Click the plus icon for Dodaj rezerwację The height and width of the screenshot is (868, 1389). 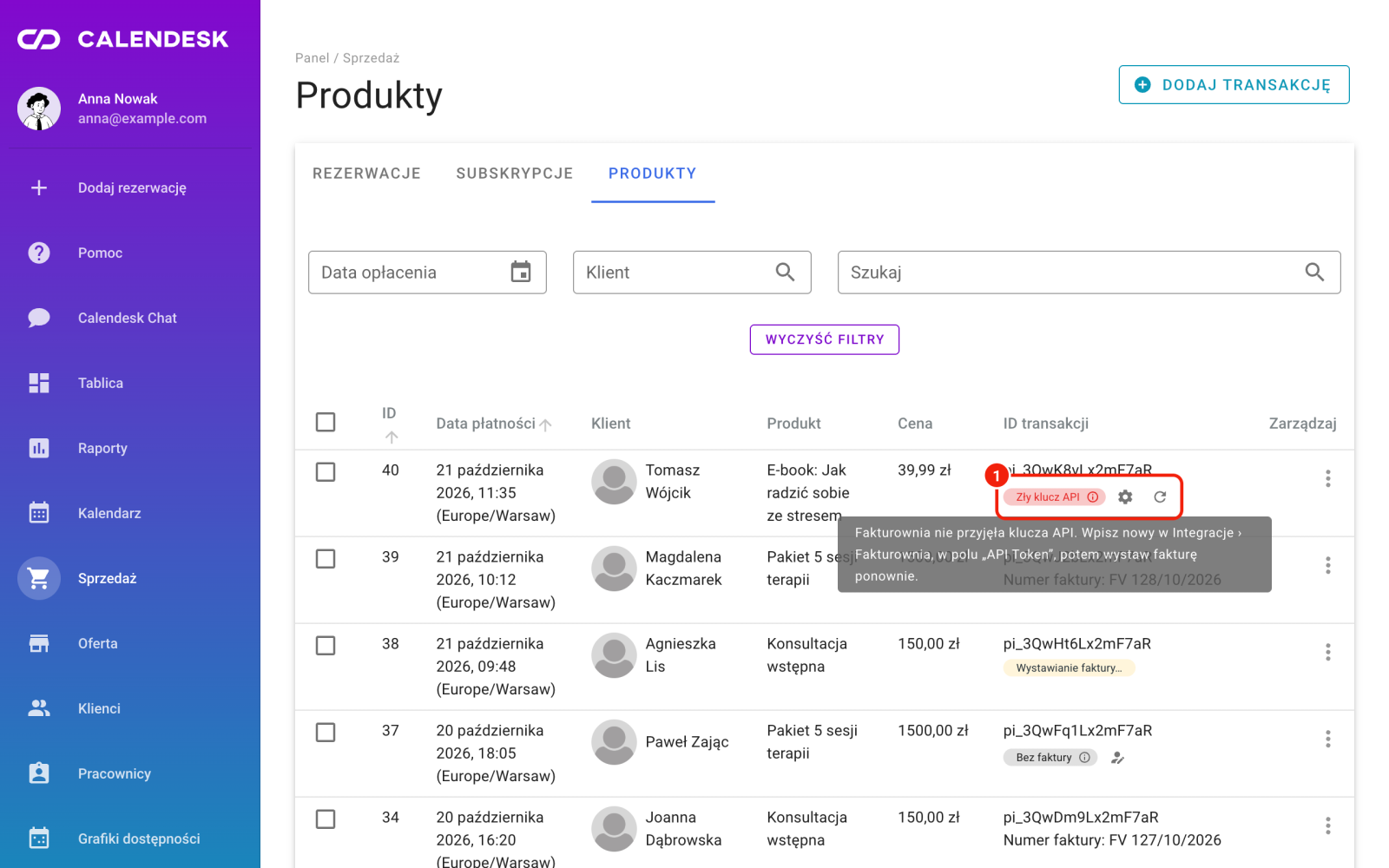39,187
